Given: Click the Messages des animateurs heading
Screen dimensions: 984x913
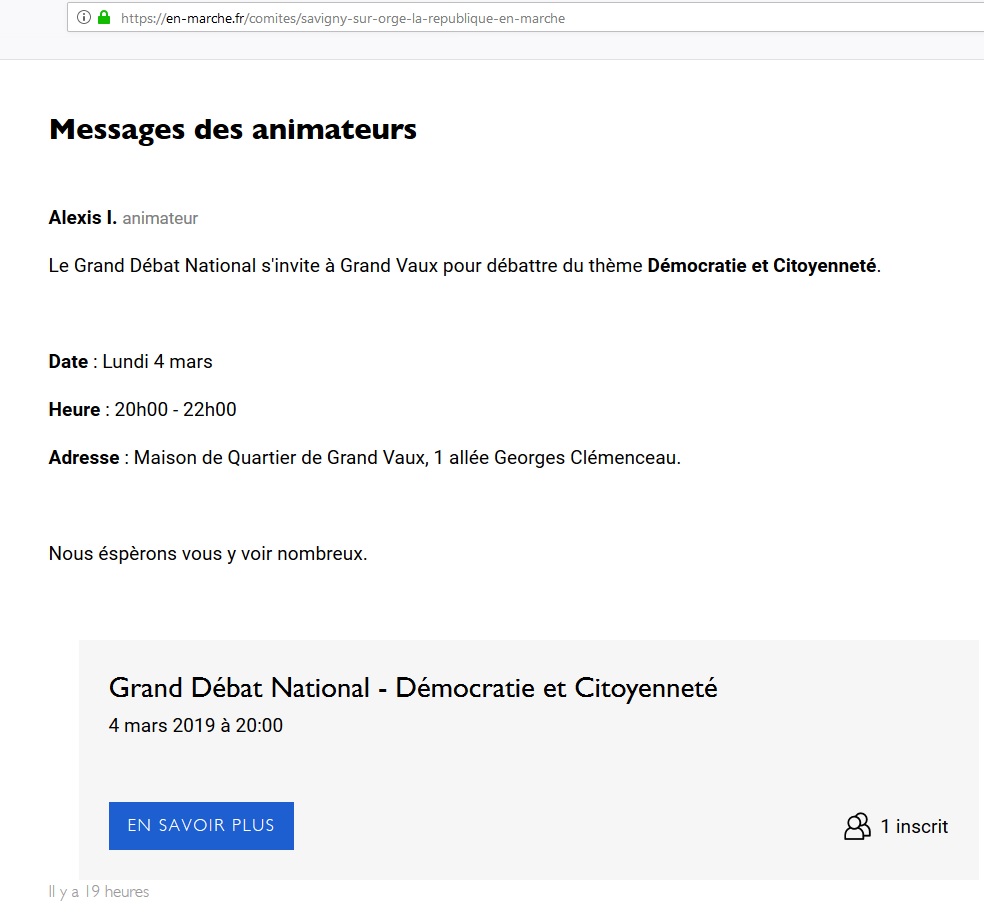Looking at the screenshot, I should click(x=232, y=128).
